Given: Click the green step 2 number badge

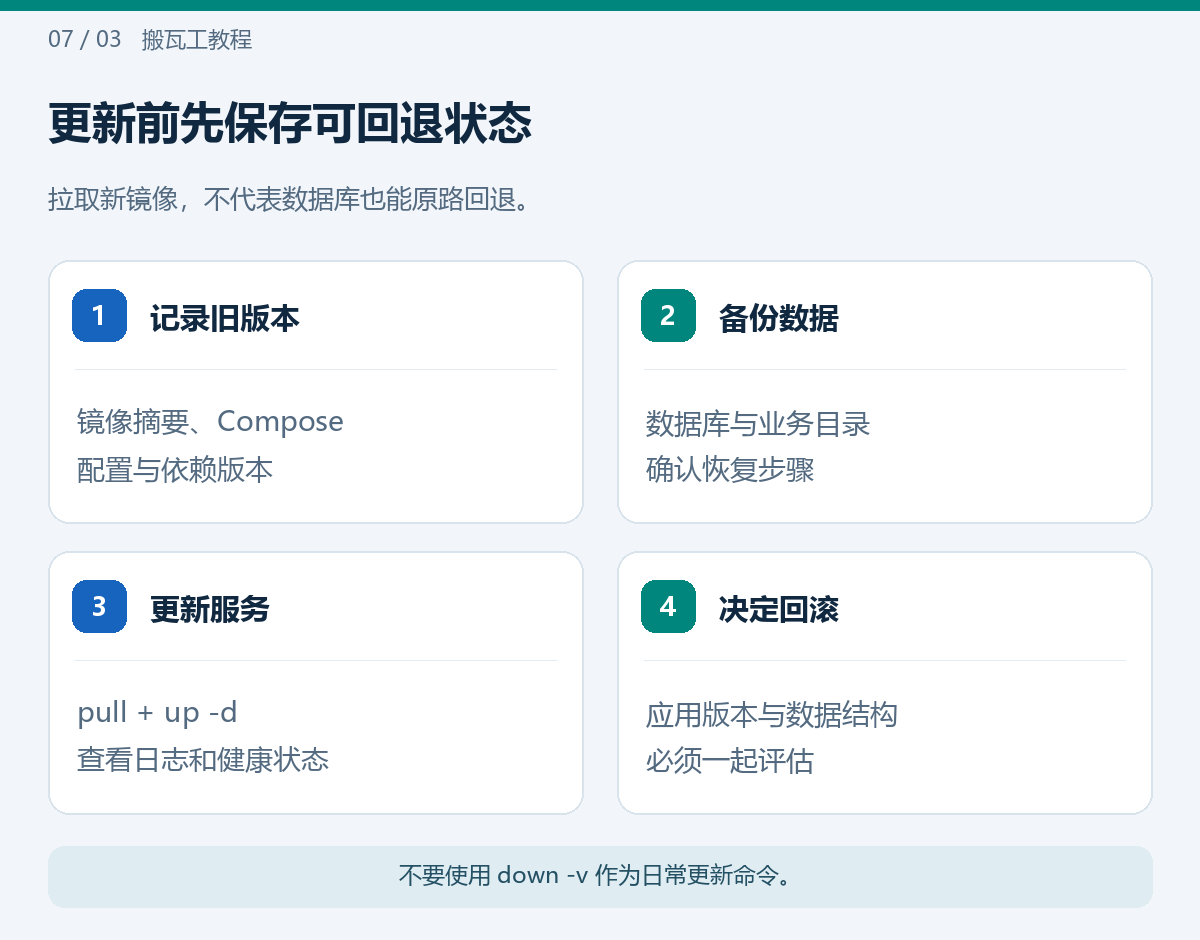Looking at the screenshot, I should [x=668, y=315].
